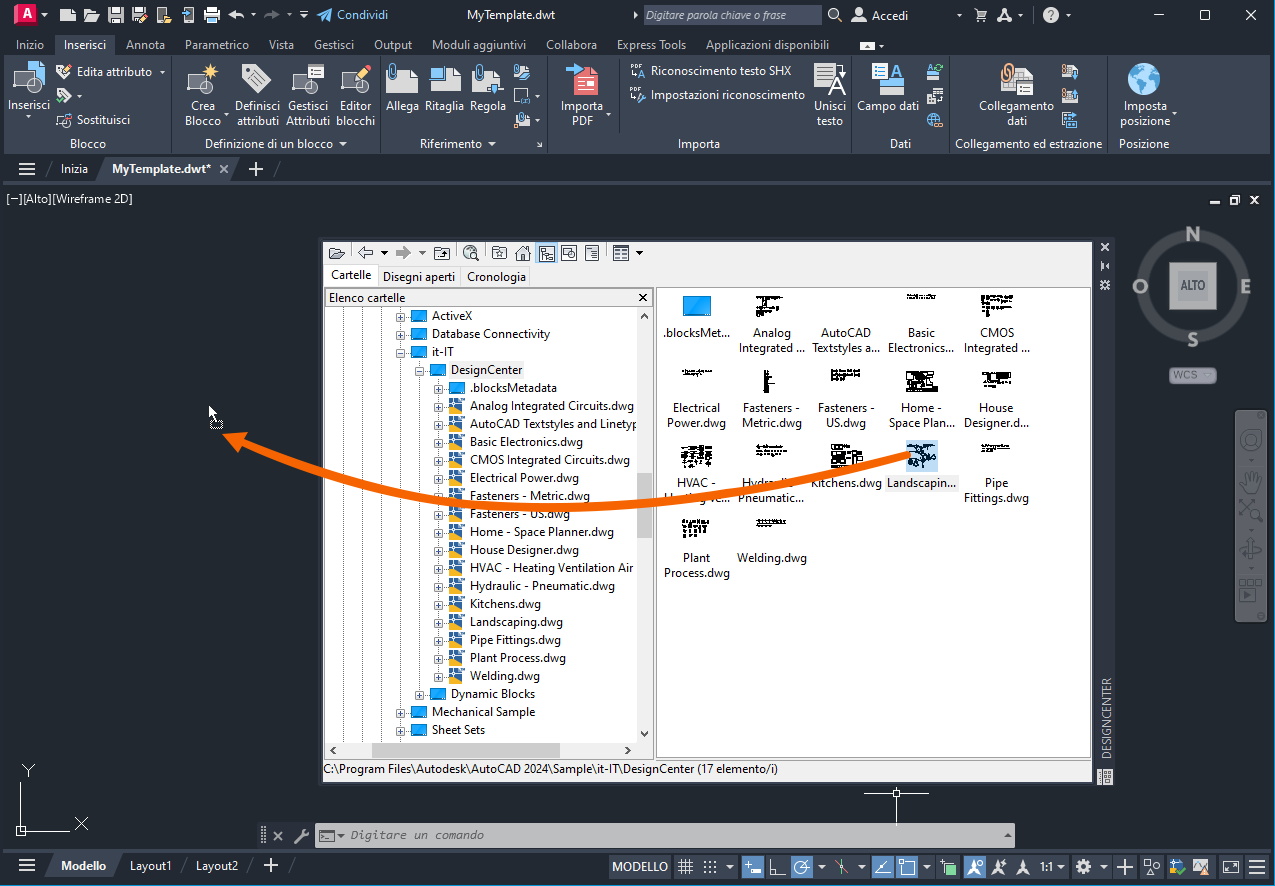Click the Allega reference icon
The width and height of the screenshot is (1275, 886).
click(x=402, y=80)
